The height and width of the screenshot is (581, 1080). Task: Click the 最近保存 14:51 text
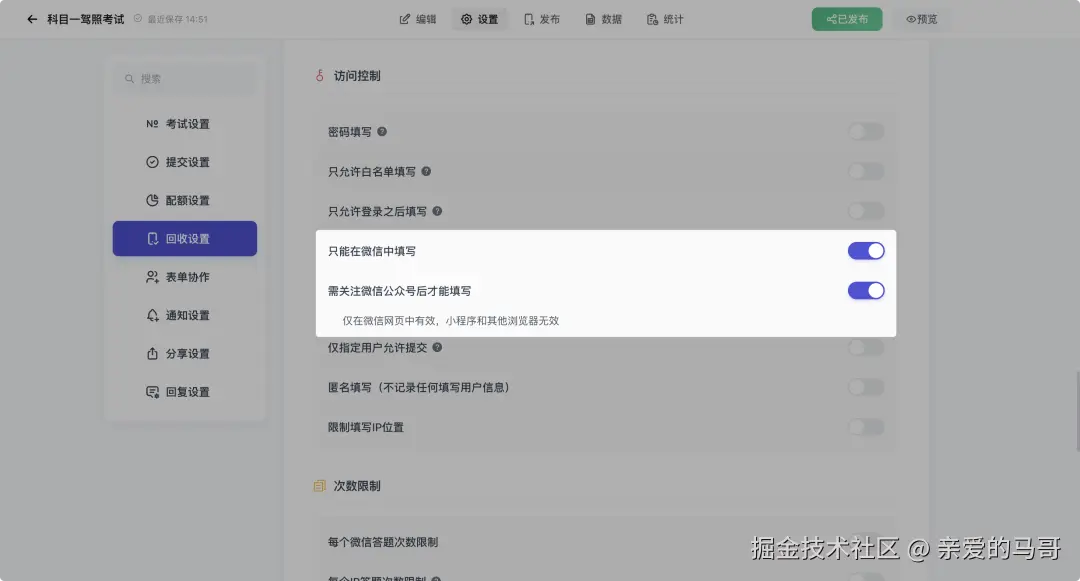177,19
